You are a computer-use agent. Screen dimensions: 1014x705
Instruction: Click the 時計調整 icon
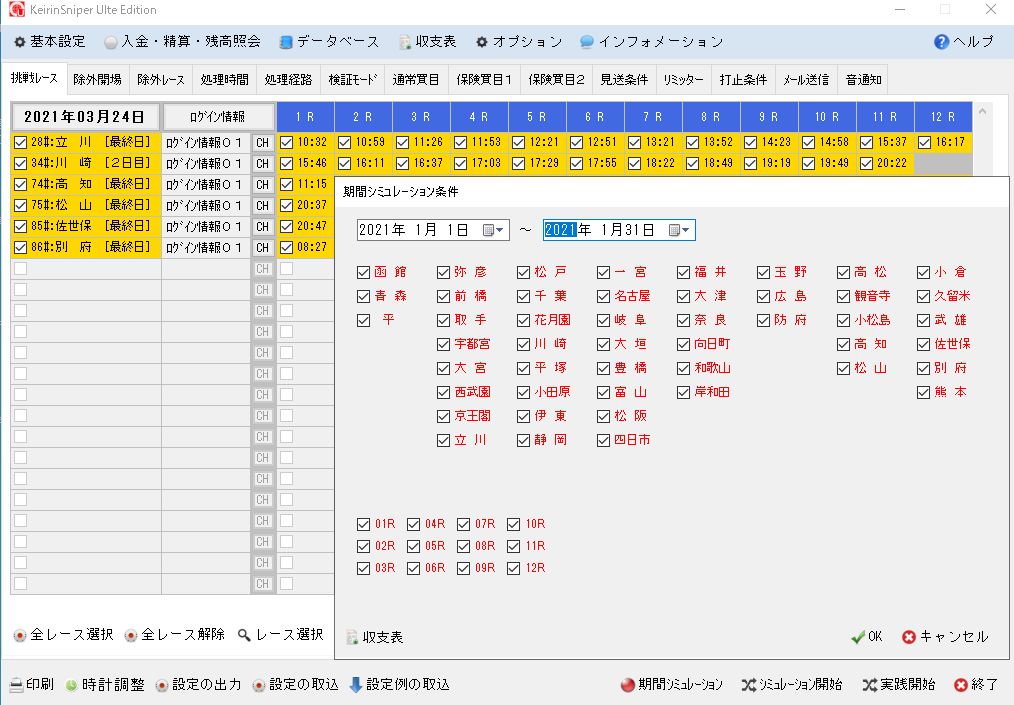pos(71,685)
